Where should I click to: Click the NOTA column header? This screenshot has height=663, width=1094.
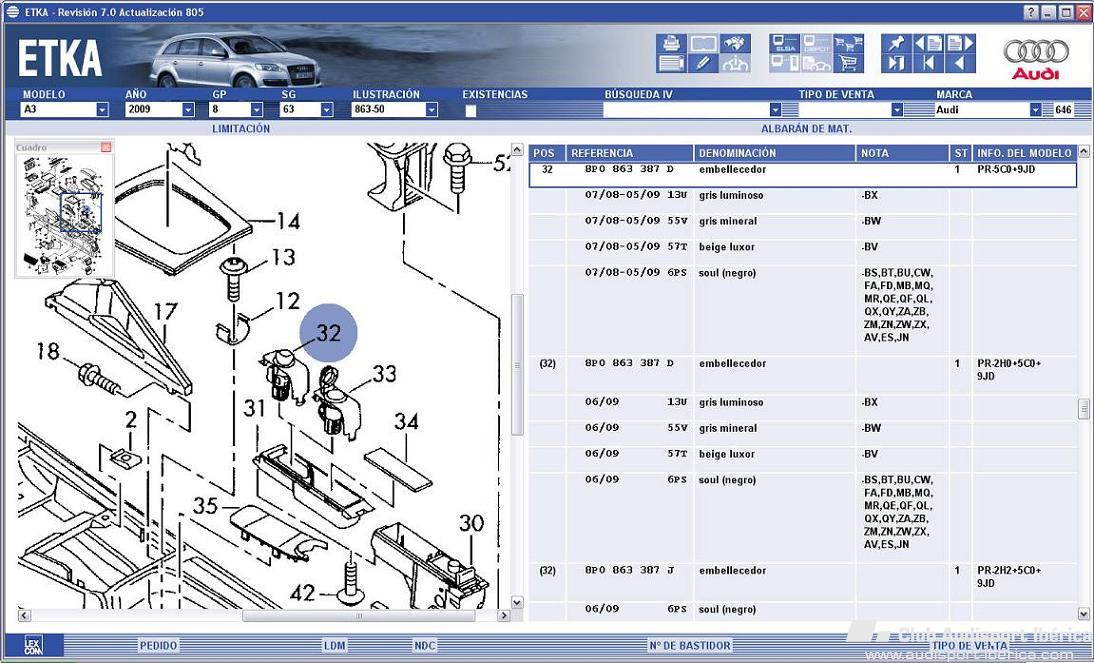pos(902,153)
